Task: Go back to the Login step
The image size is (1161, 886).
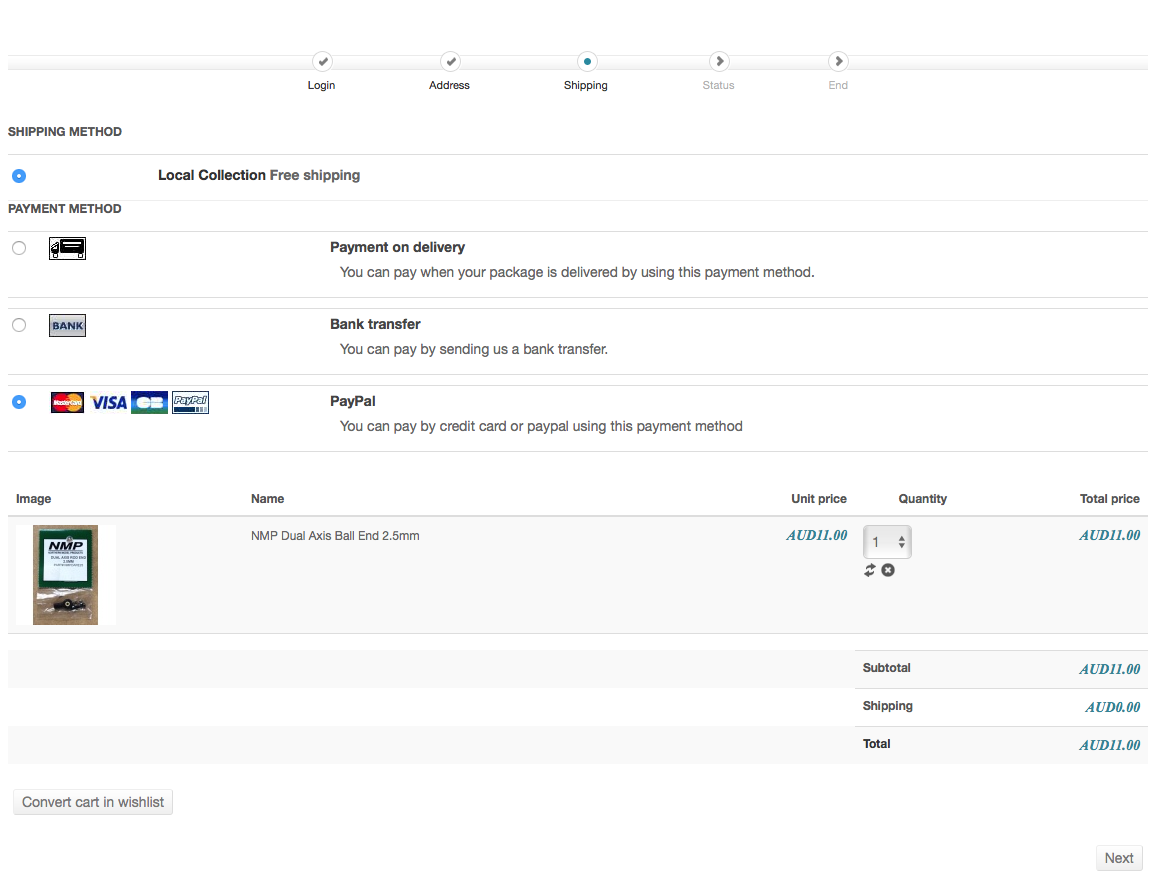Action: (x=322, y=62)
